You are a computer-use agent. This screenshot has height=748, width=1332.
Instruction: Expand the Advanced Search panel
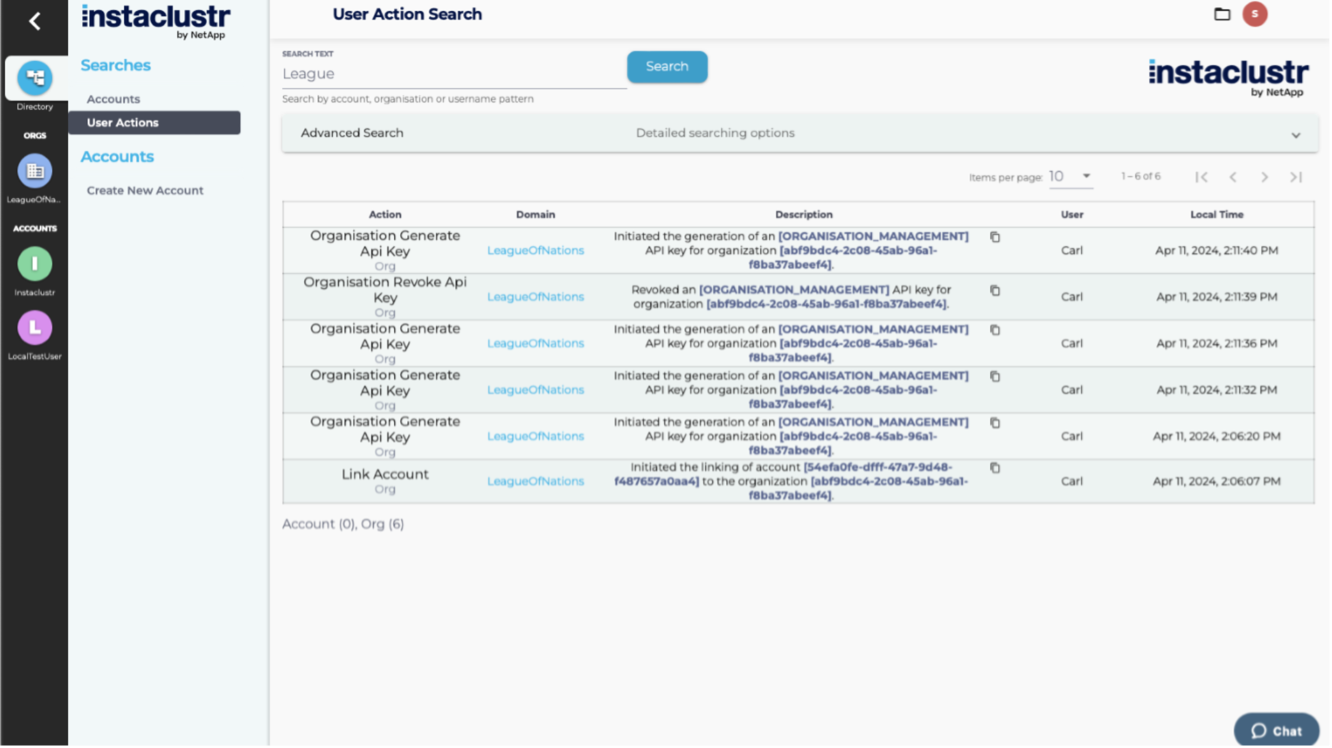point(801,133)
